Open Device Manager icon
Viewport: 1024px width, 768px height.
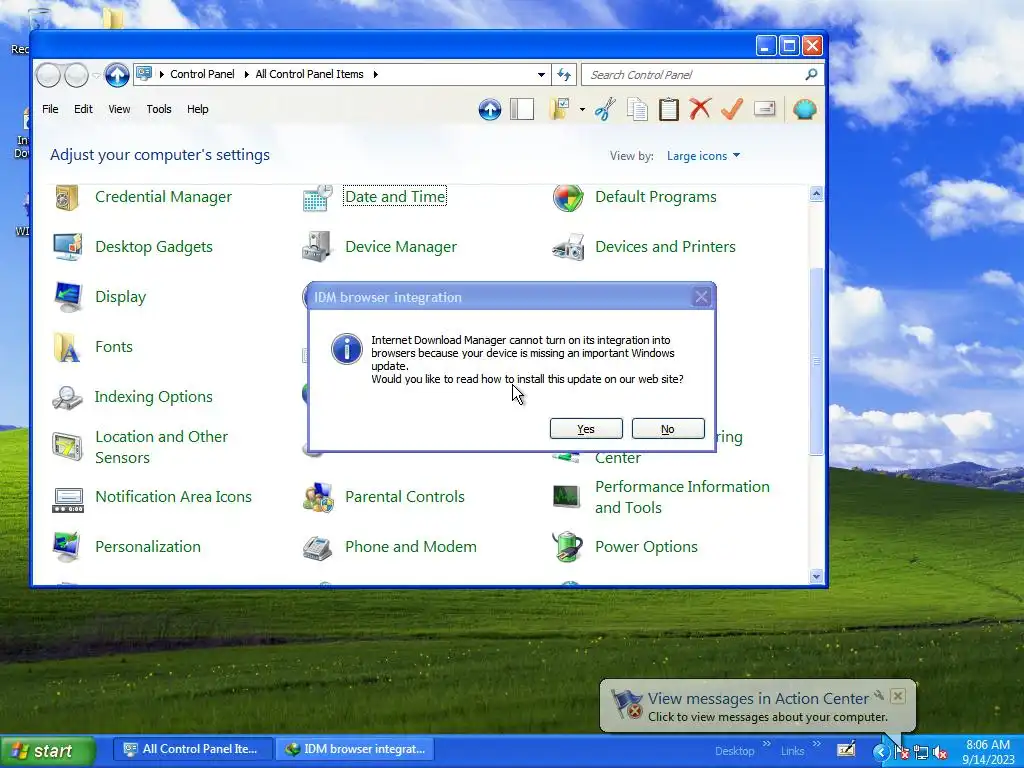click(317, 247)
